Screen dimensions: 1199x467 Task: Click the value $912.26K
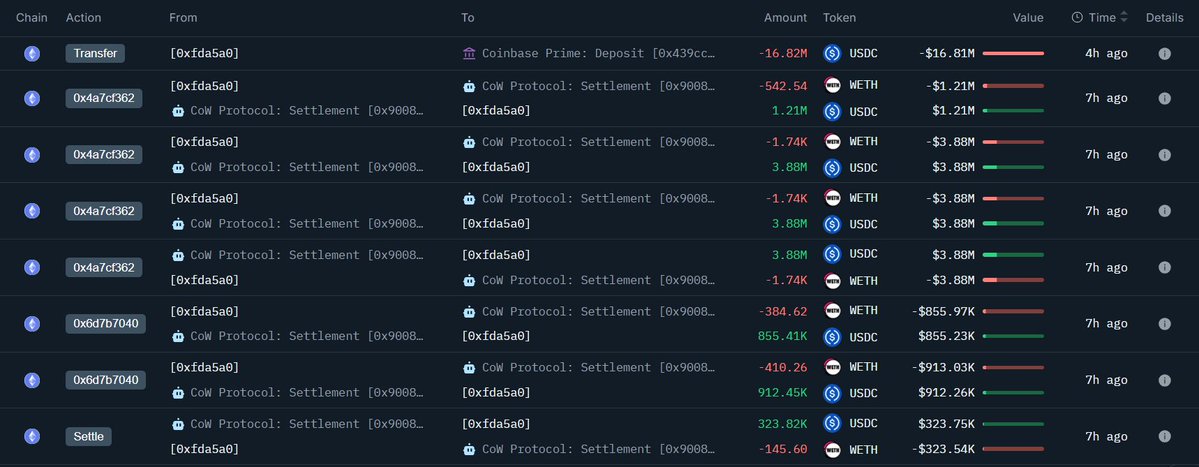[x=947, y=393]
